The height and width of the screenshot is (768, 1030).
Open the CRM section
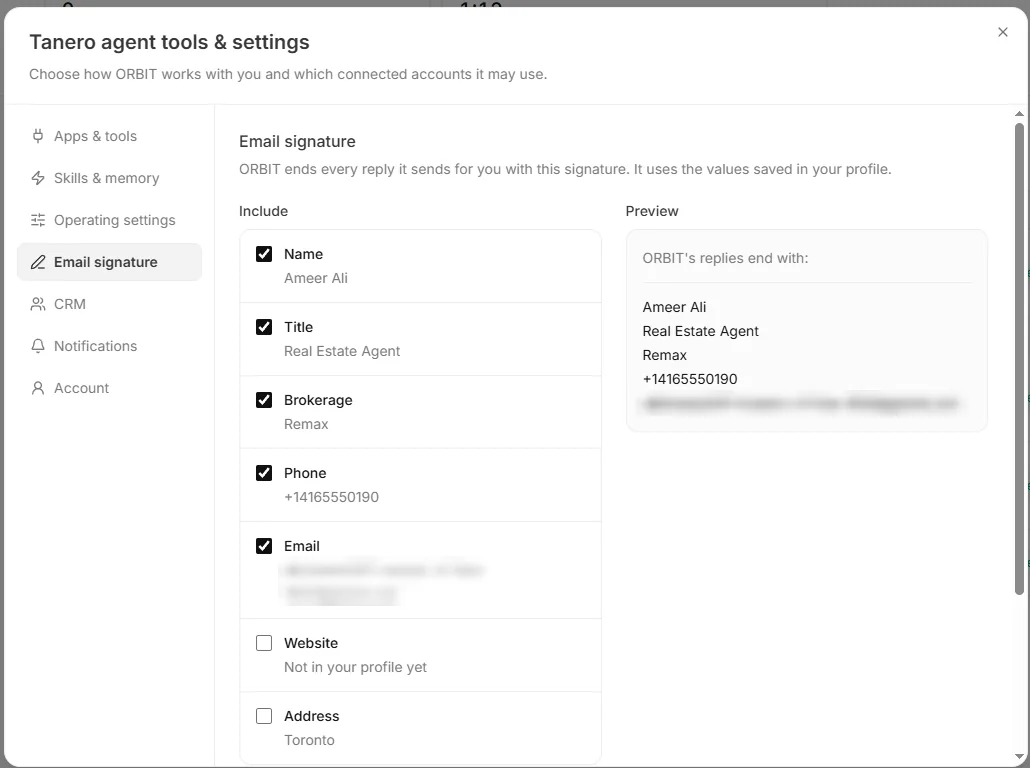(x=109, y=304)
